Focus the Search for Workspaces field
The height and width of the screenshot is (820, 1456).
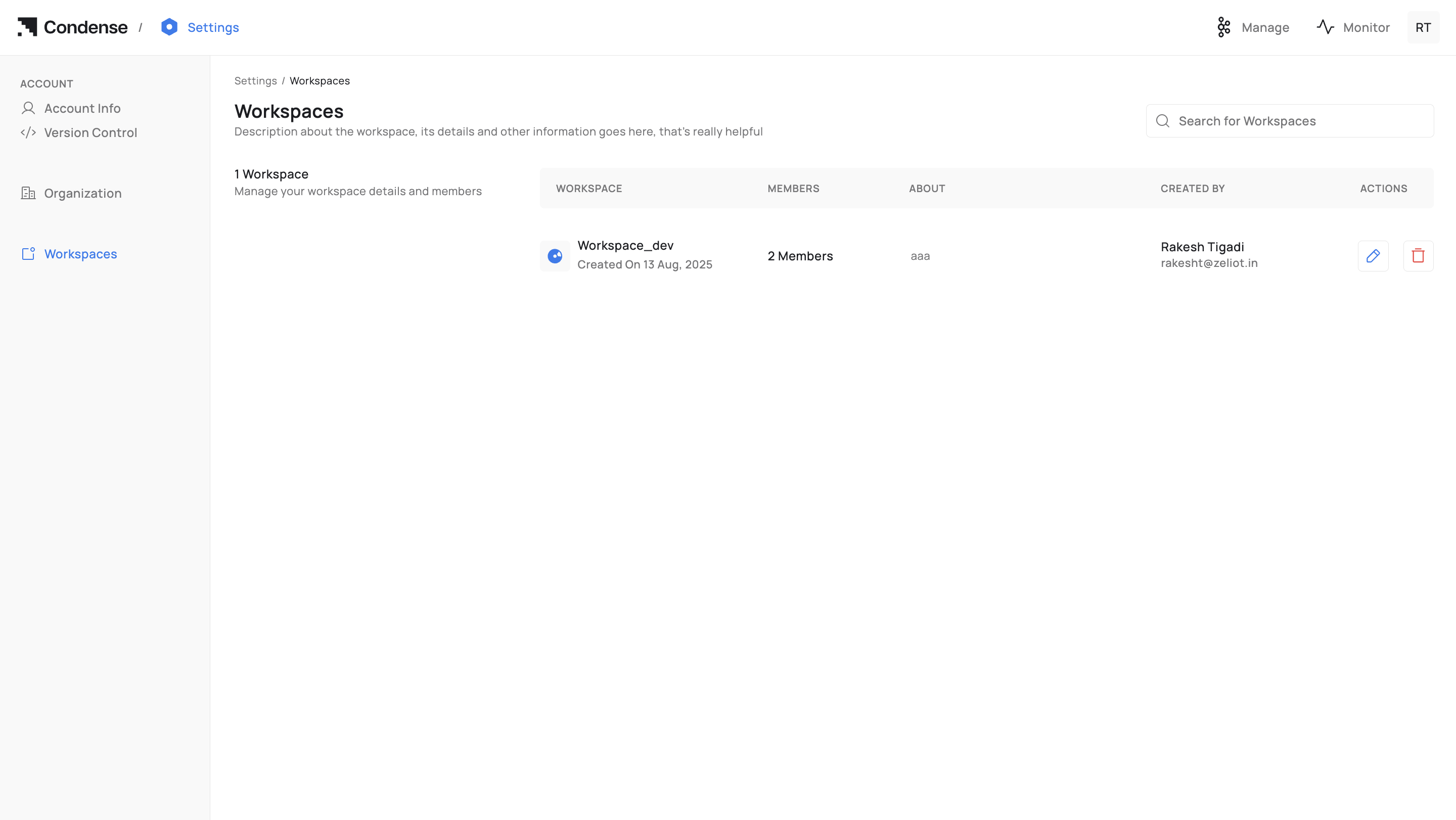[x=1300, y=121]
